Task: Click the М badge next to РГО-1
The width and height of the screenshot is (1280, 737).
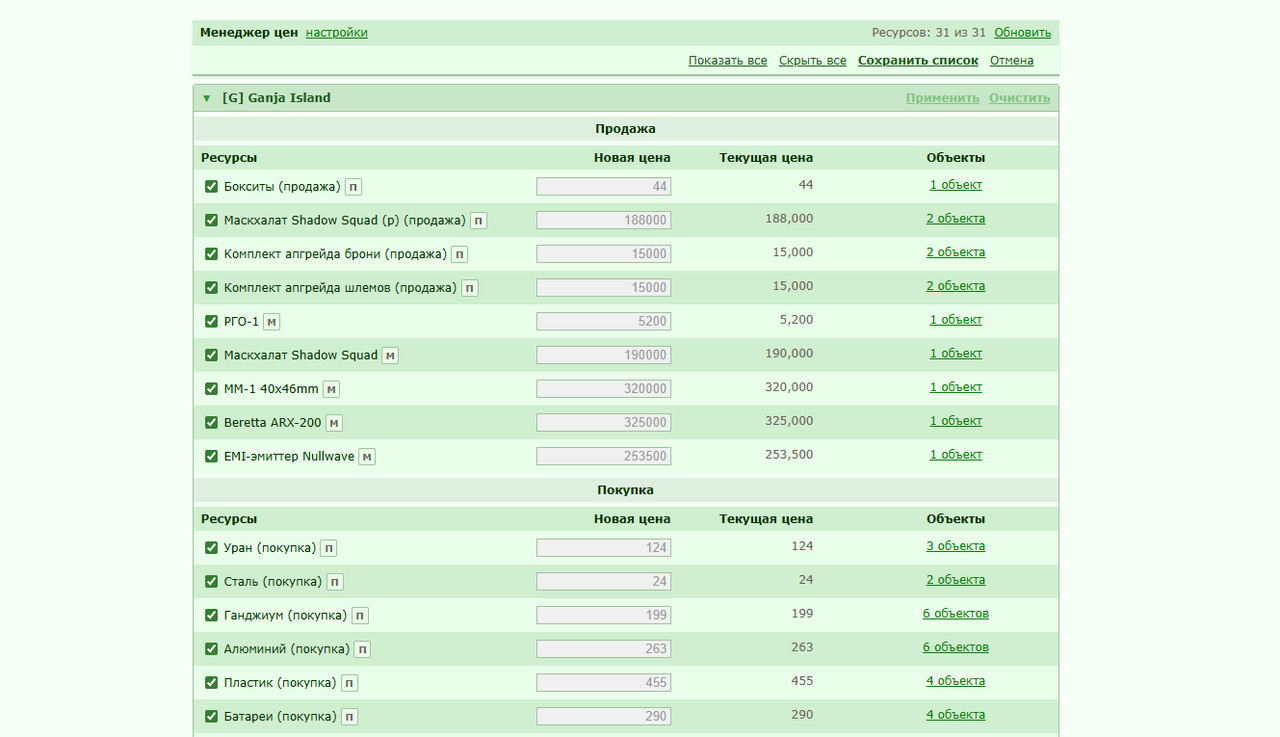Action: pyautogui.click(x=271, y=322)
